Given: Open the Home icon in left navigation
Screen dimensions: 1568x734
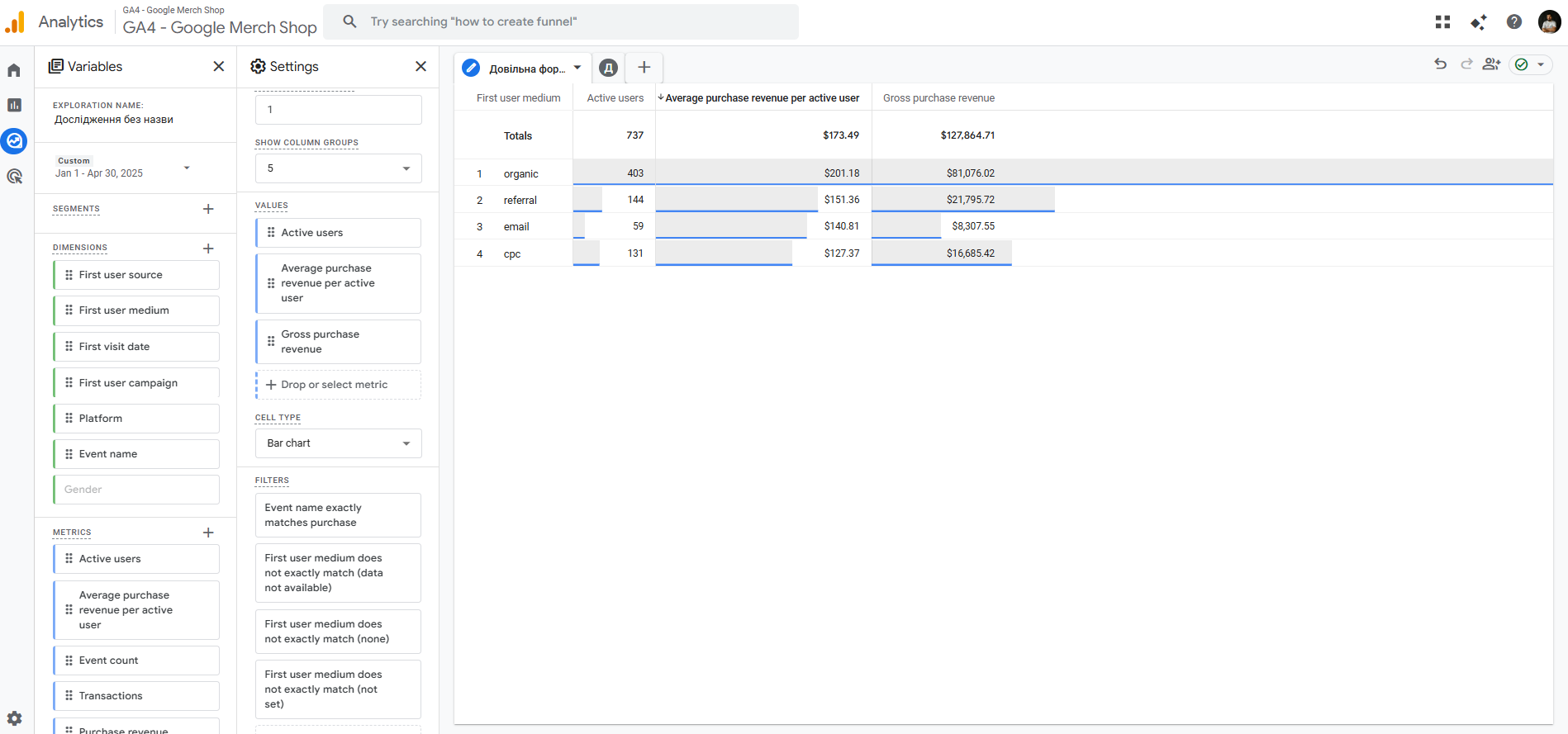Looking at the screenshot, I should coord(14,70).
